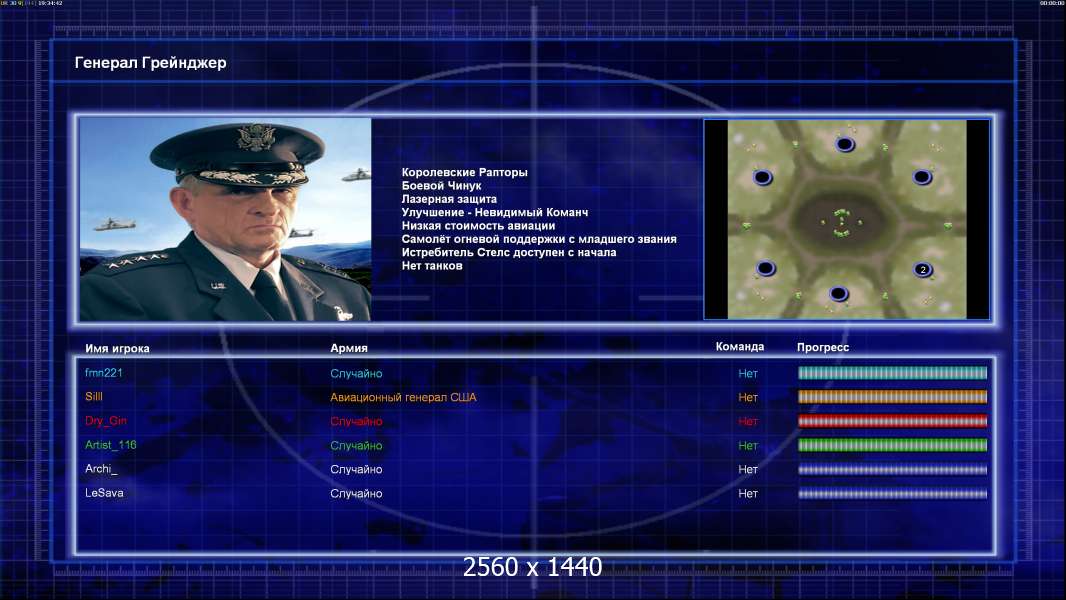The height and width of the screenshot is (600, 1066).
Task: Click the 'Генерал Грейнджер' title
Action: pyautogui.click(x=150, y=63)
